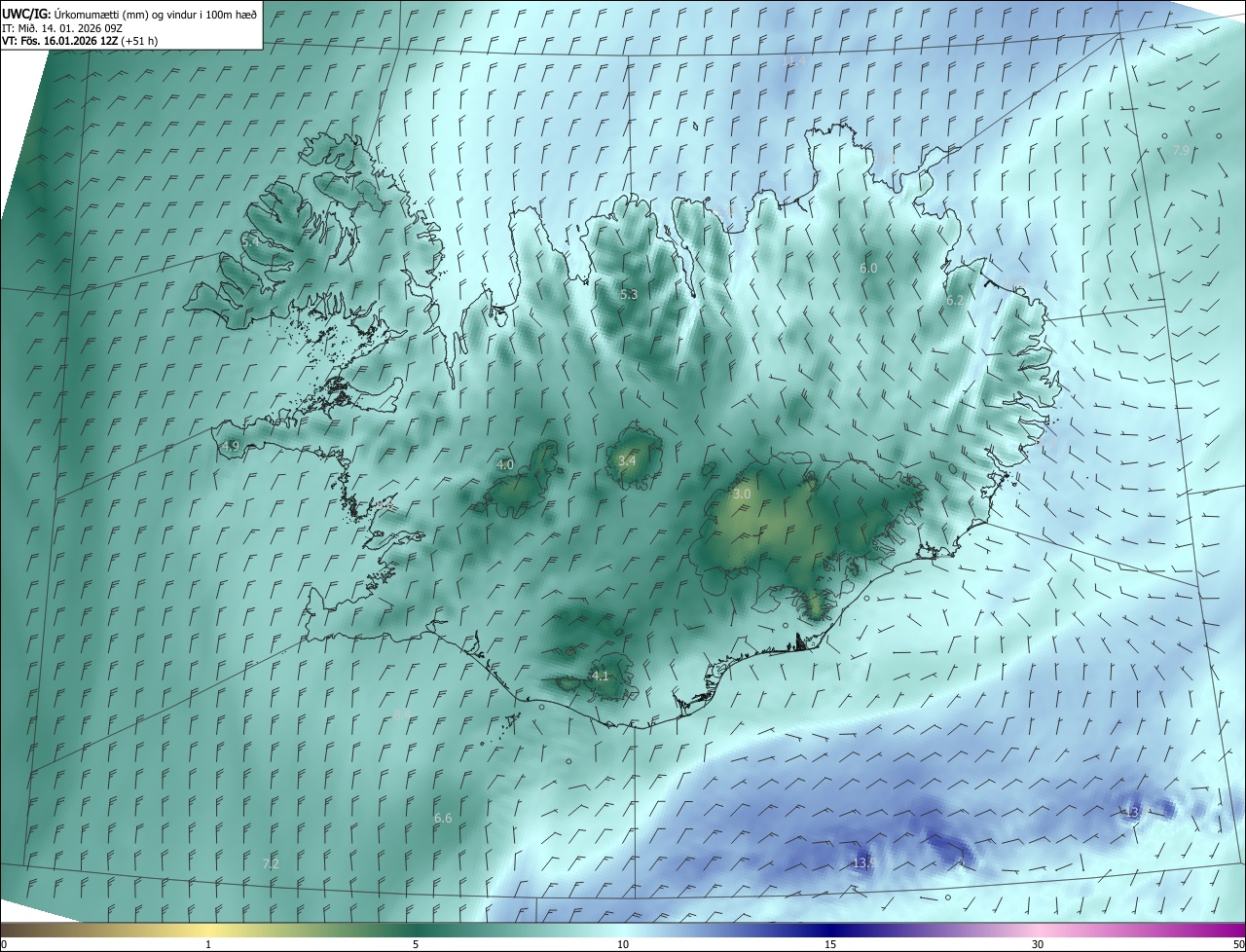The image size is (1246, 952).
Task: Click the 5.3 value in north Iceland
Action: (629, 294)
